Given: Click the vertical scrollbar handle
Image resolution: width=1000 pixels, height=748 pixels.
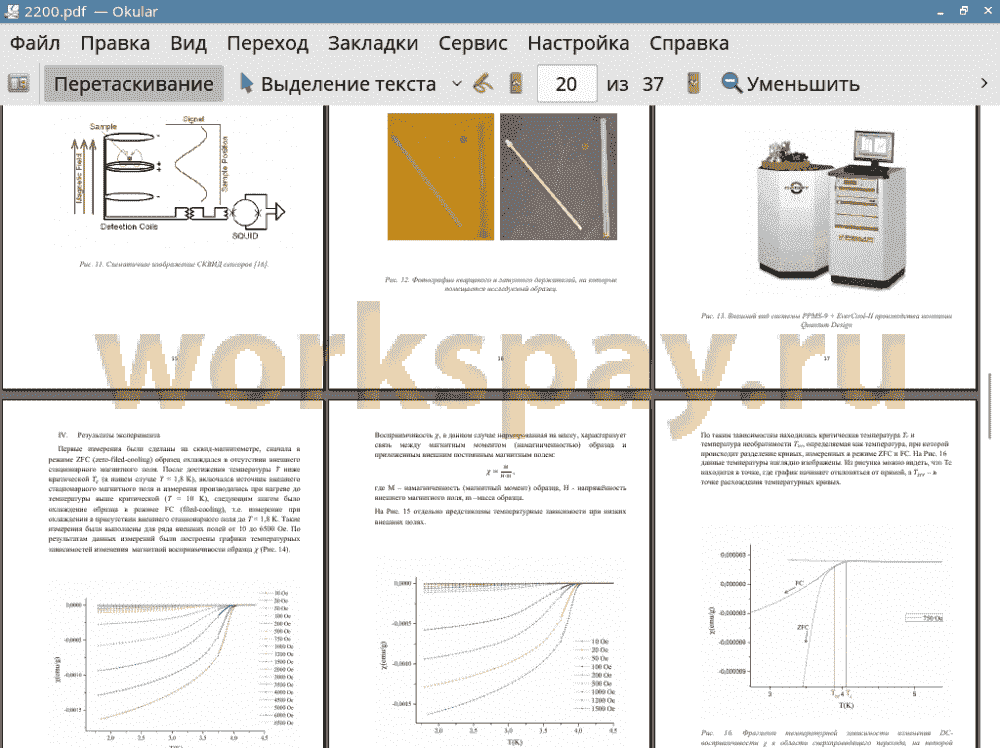Looking at the screenshot, I should pyautogui.click(x=990, y=406).
